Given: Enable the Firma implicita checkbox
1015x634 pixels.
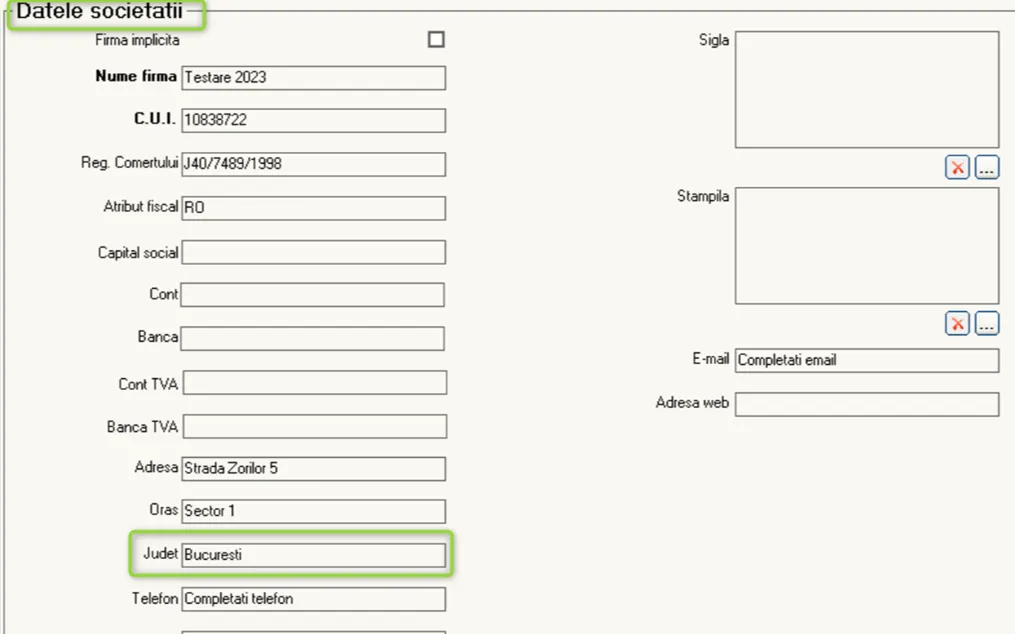Looking at the screenshot, I should tap(436, 40).
